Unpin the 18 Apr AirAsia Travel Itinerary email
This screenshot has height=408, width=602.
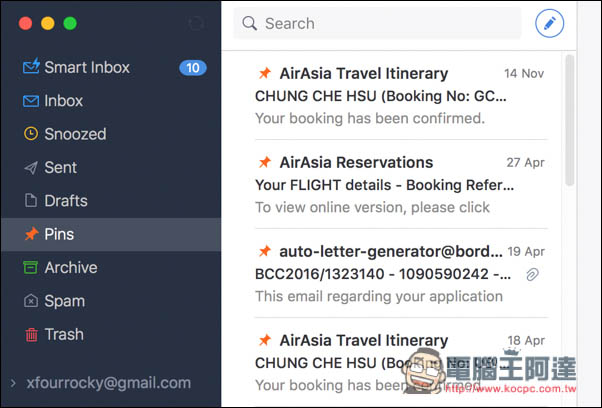265,340
